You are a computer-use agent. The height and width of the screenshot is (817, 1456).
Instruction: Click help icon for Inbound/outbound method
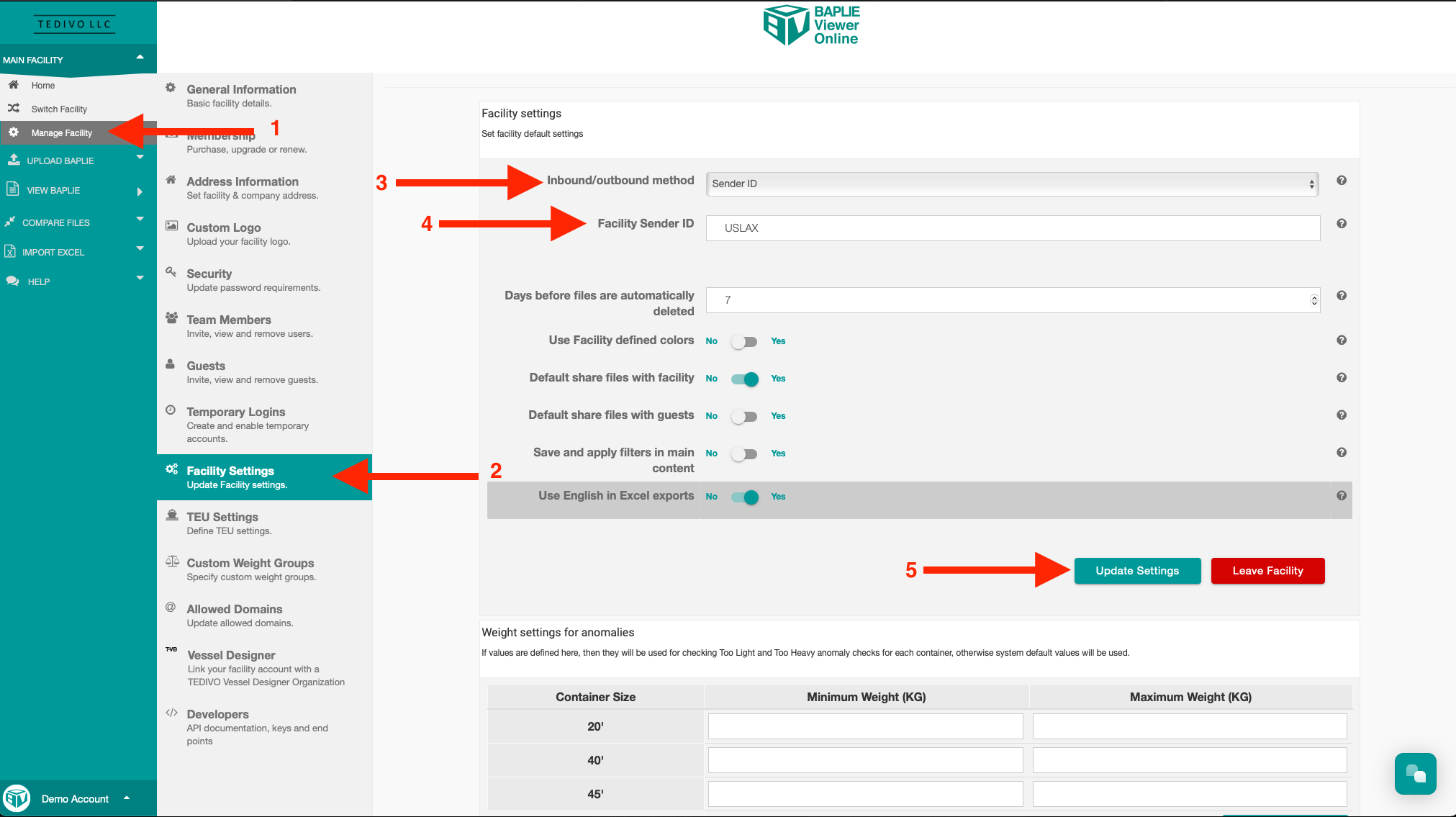[1341, 181]
